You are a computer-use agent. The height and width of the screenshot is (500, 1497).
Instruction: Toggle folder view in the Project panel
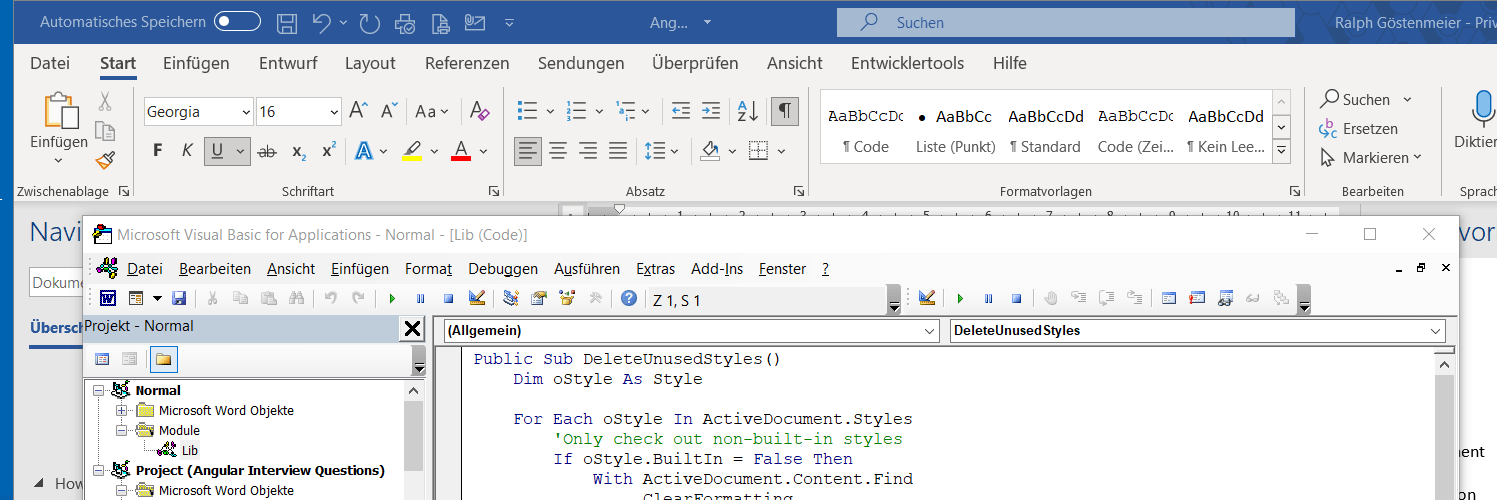163,359
